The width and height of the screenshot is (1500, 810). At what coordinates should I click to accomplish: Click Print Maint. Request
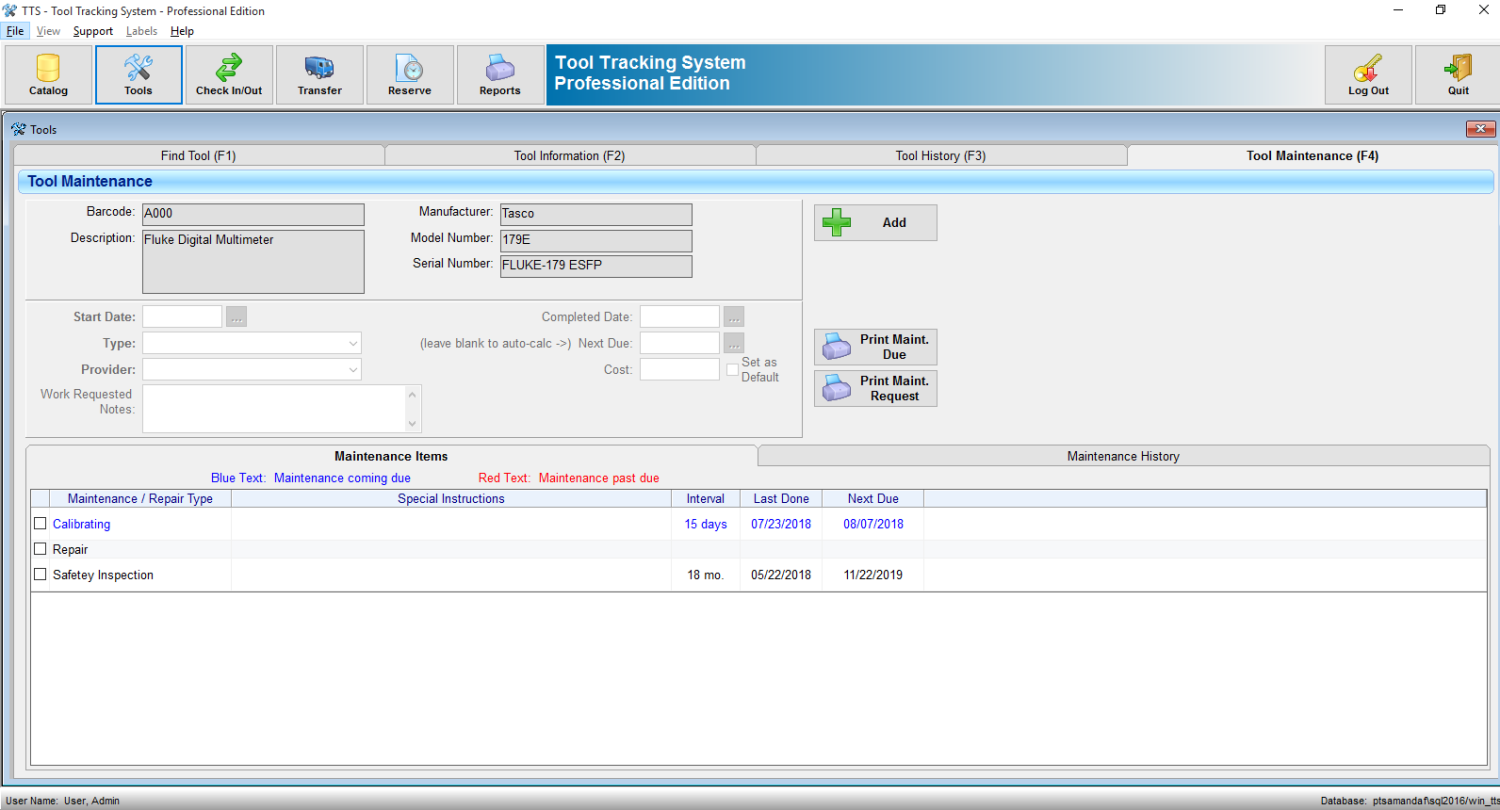click(875, 388)
